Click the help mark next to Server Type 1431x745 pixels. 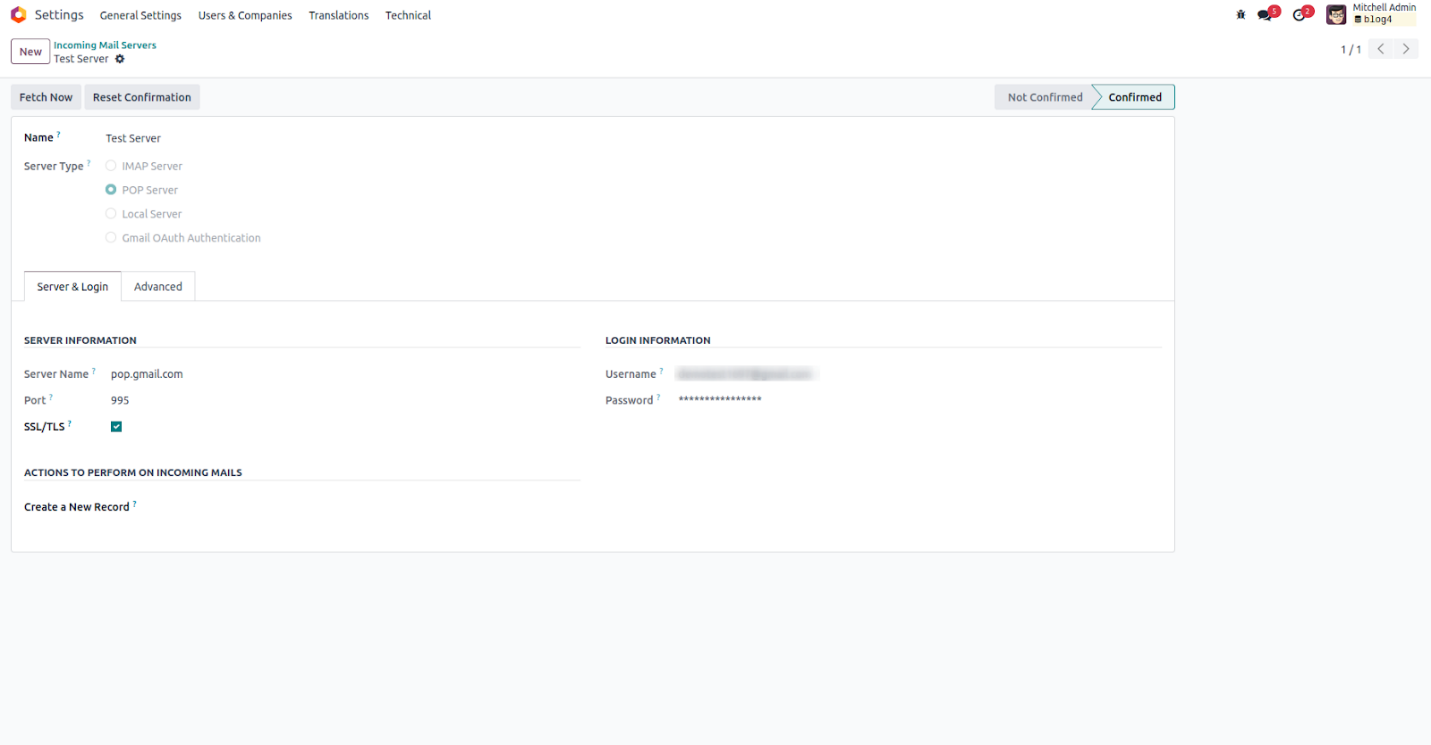88,163
